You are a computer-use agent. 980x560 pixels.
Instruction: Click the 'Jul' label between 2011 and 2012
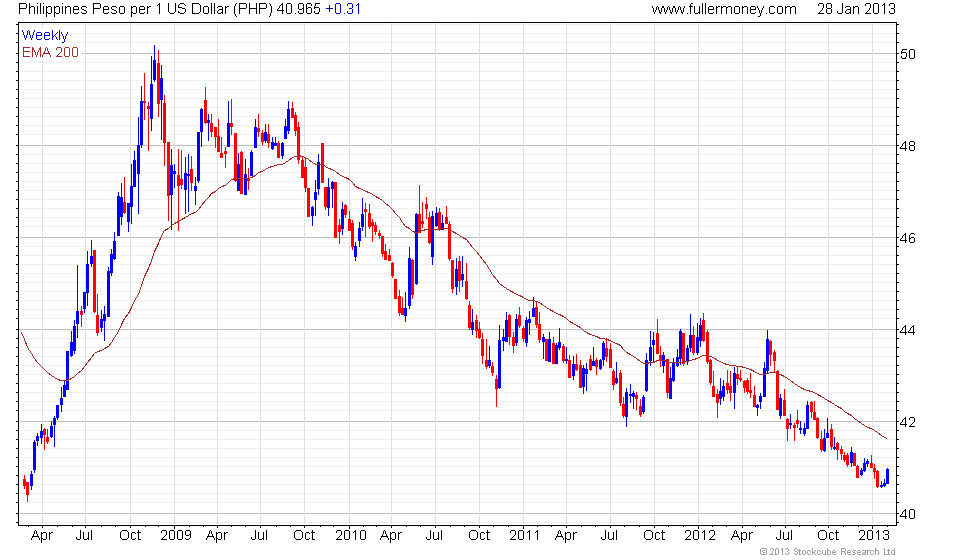609,536
